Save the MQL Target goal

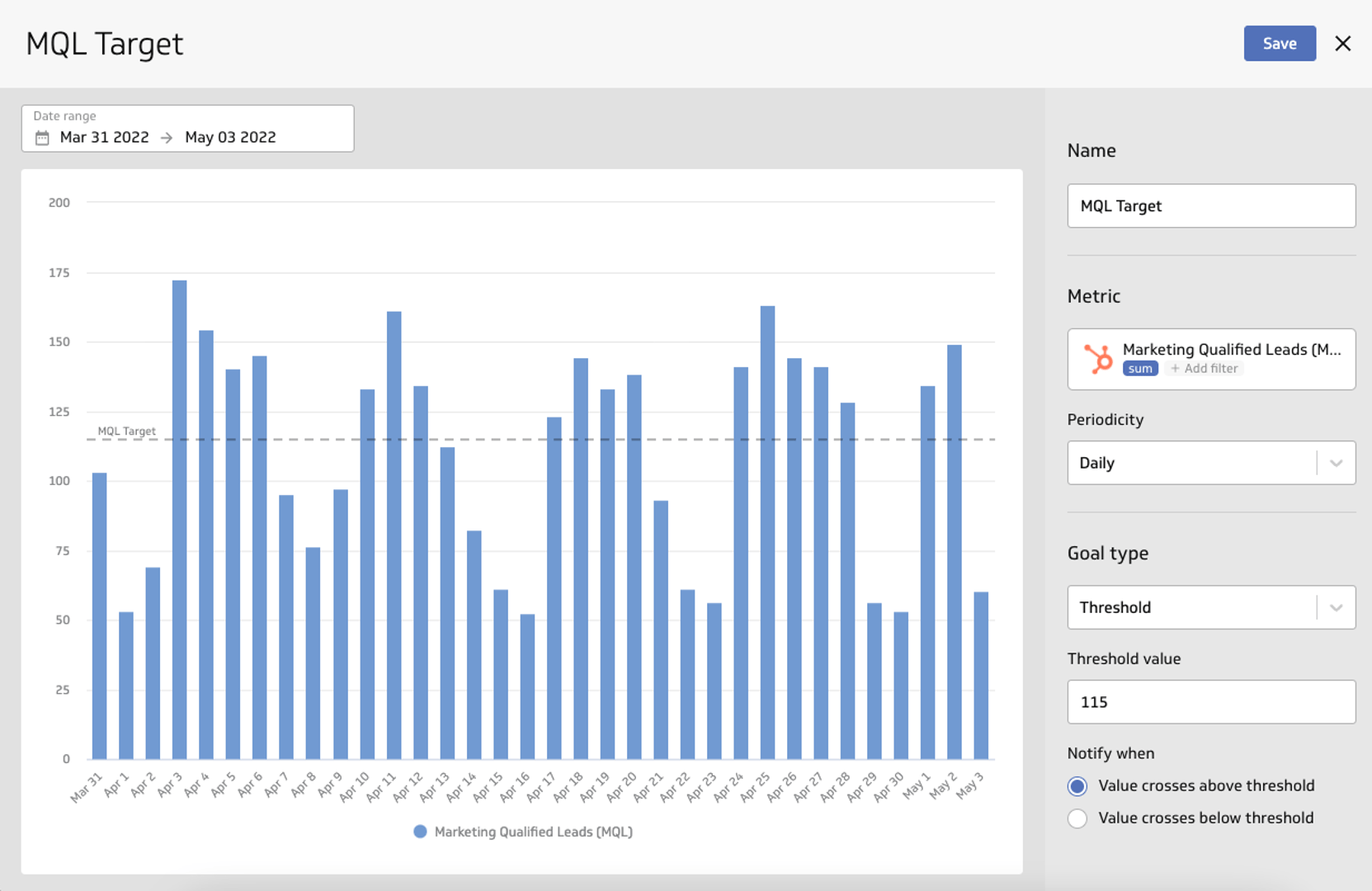1279,44
